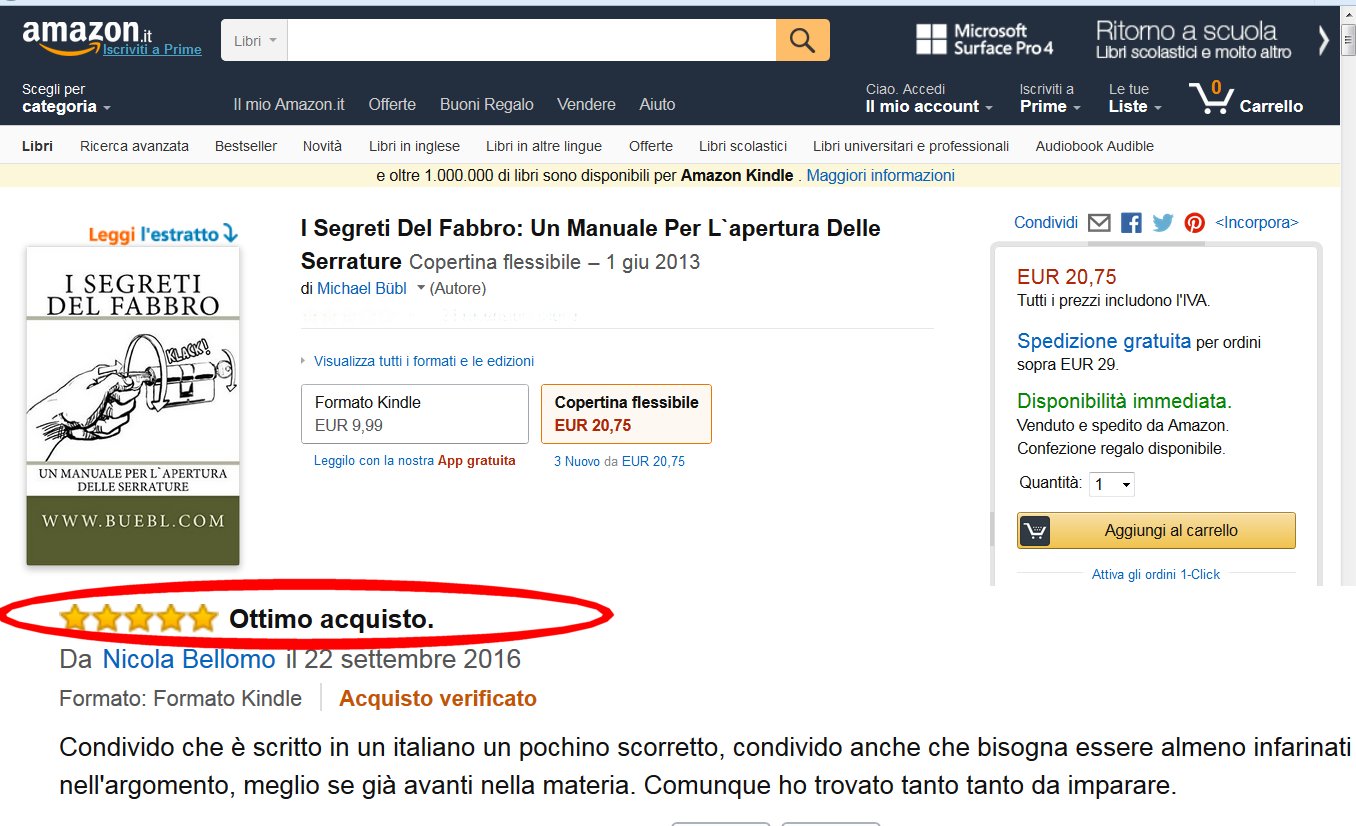Open the Libri search category dropdown

254,41
